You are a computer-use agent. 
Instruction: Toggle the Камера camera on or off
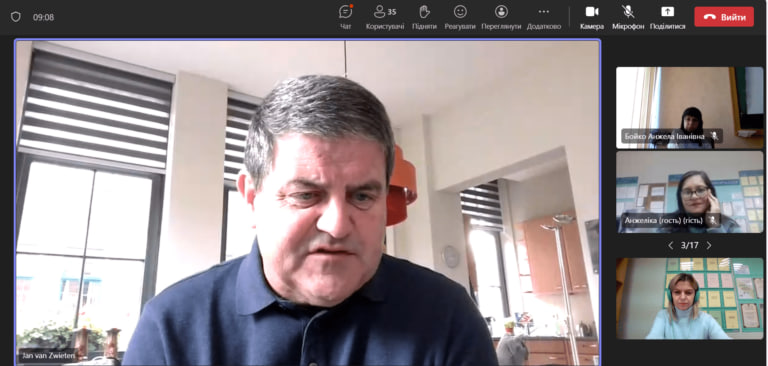(x=592, y=17)
